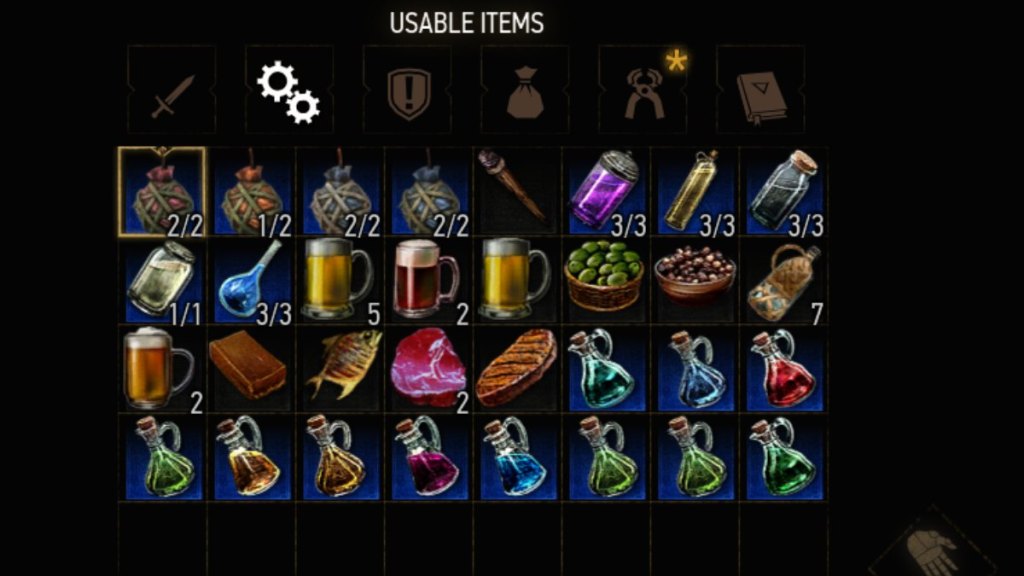Select the bomb showing 1/2 charges
This screenshot has width=1024, height=576.
[x=251, y=191]
